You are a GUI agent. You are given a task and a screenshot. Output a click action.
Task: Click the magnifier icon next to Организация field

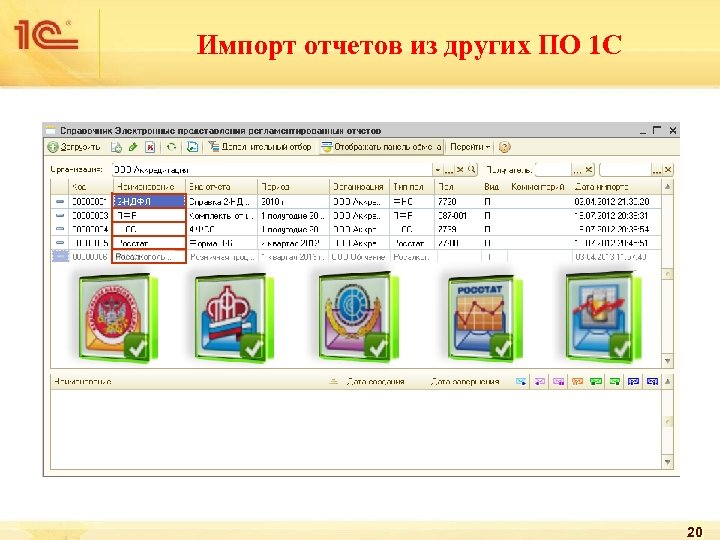point(471,170)
